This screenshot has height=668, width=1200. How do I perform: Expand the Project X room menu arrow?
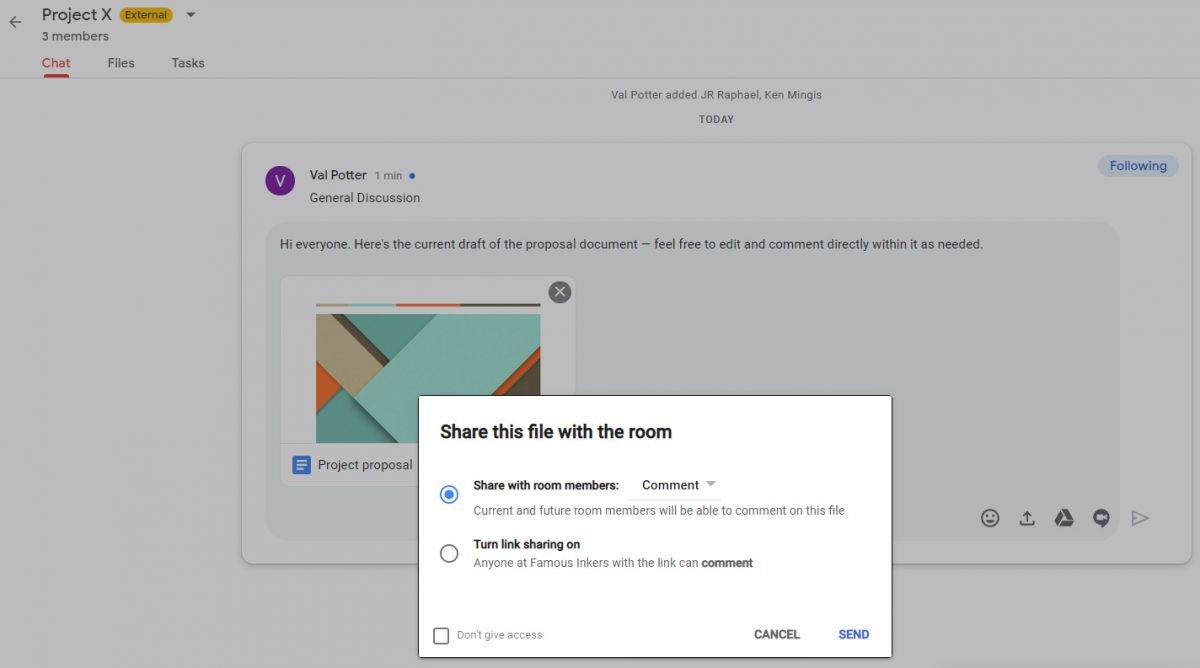point(191,15)
